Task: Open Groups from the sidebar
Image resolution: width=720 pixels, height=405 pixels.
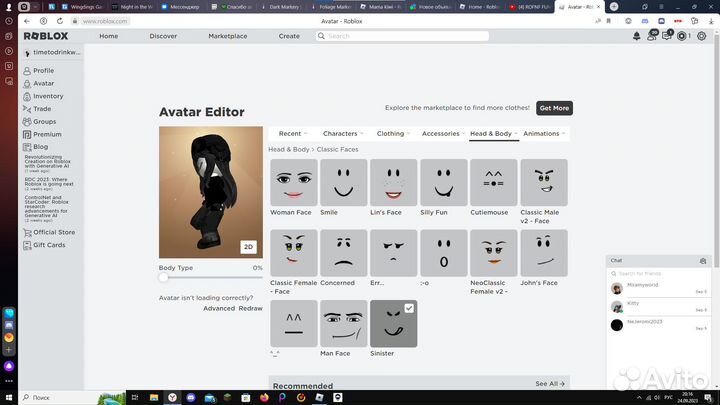Action: point(44,121)
